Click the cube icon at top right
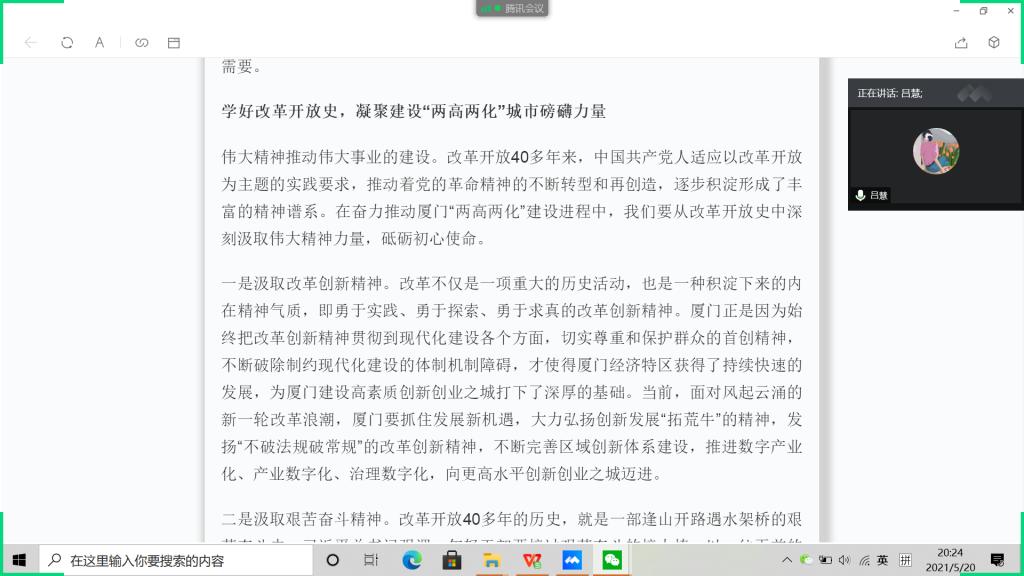This screenshot has height=576, width=1024. [993, 43]
